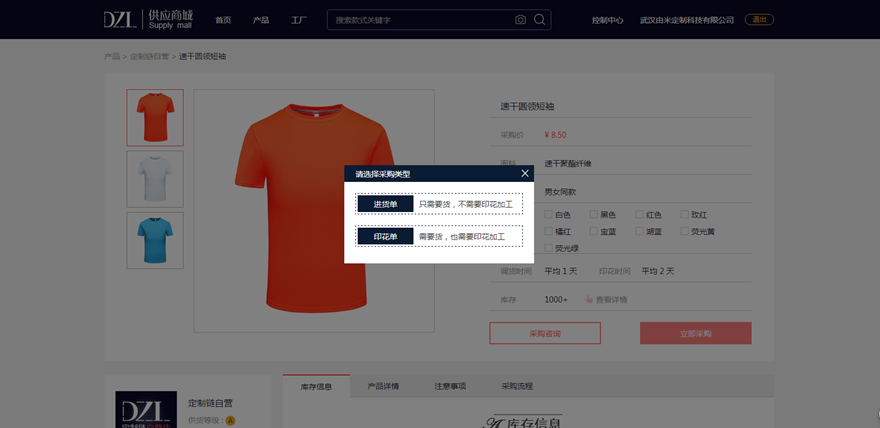Screen dimensions: 880x428
Task: Click the DZL store logo image
Action: 146,410
